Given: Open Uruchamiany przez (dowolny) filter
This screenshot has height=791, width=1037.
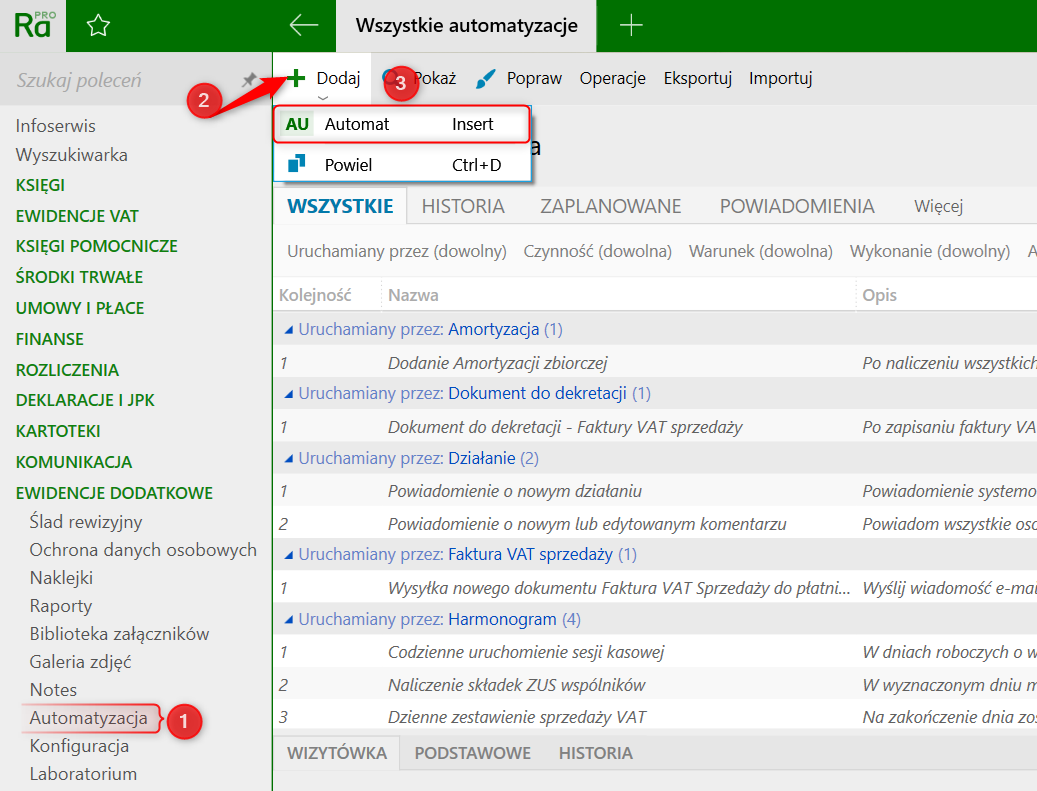Looking at the screenshot, I should pos(397,251).
